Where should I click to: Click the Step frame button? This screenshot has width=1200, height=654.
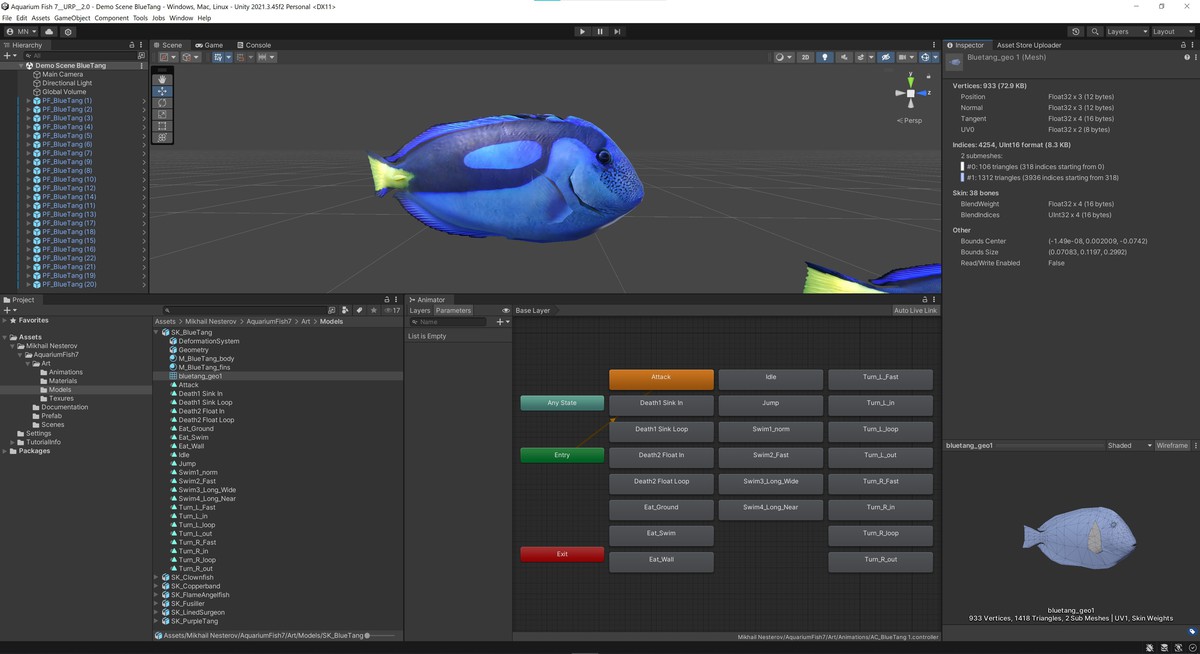(x=617, y=32)
